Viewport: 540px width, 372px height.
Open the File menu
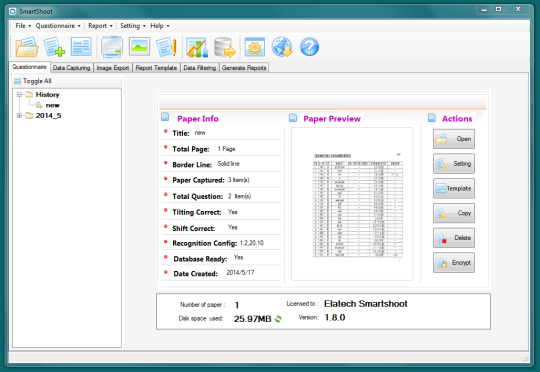[x=23, y=26]
